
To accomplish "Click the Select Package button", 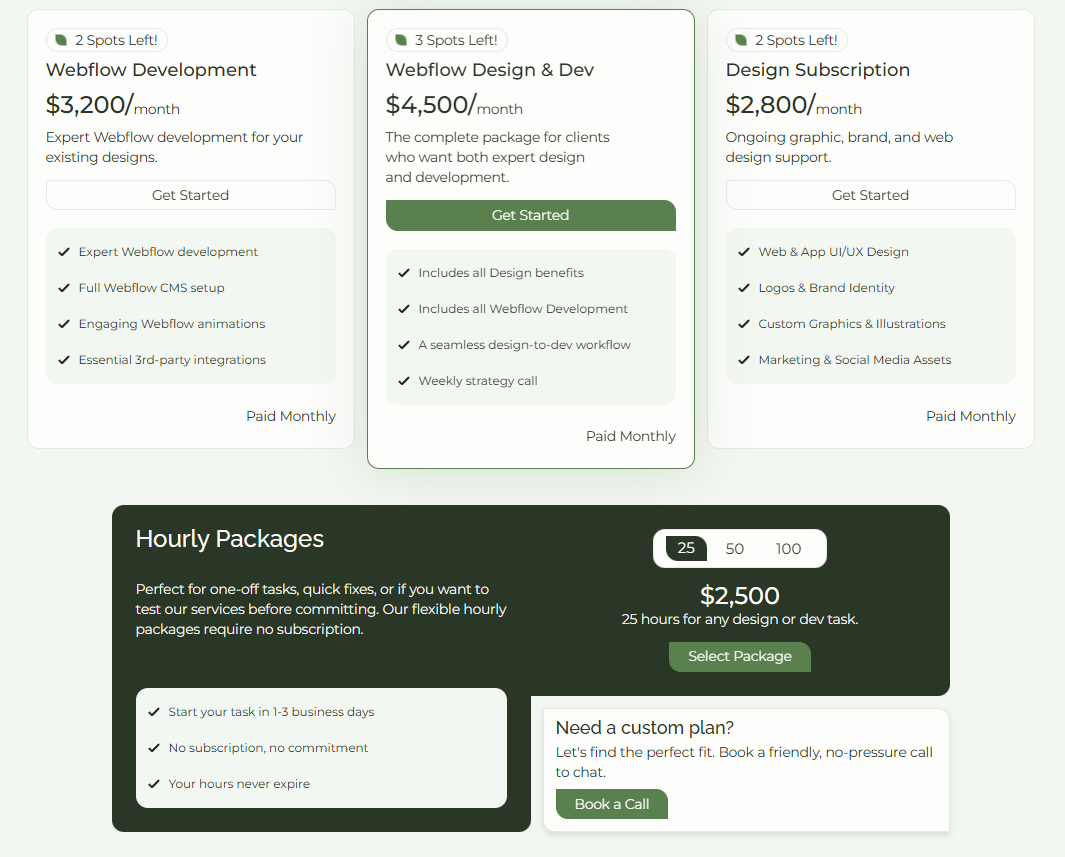I will click(x=740, y=657).
